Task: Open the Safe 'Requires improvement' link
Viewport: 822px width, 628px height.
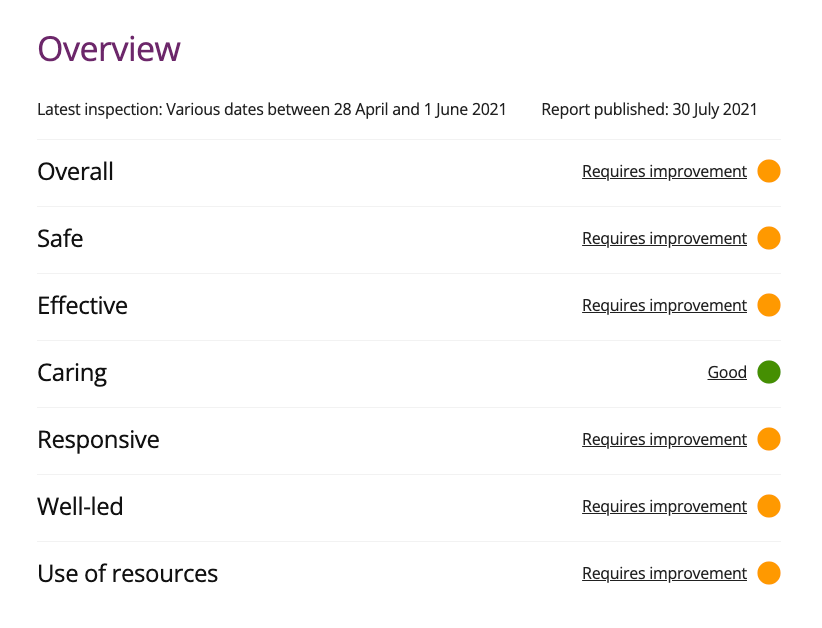Action: coord(664,238)
